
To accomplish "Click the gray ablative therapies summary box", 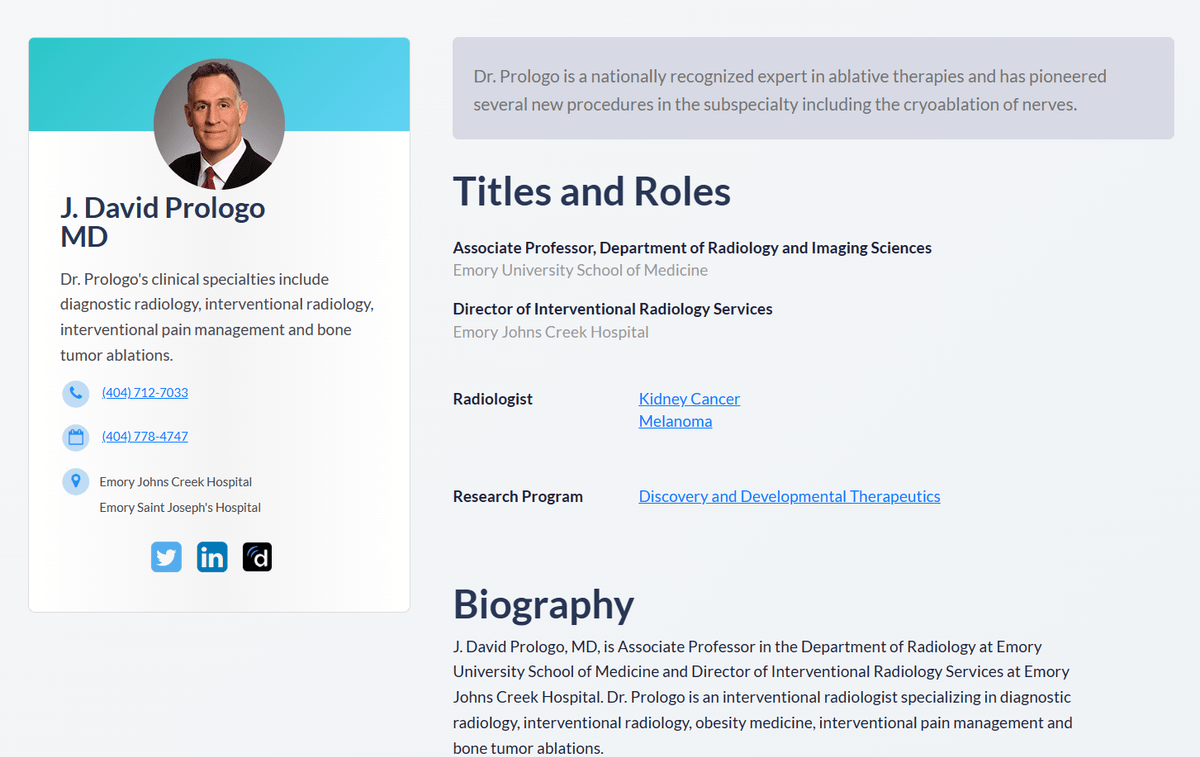I will pos(812,89).
